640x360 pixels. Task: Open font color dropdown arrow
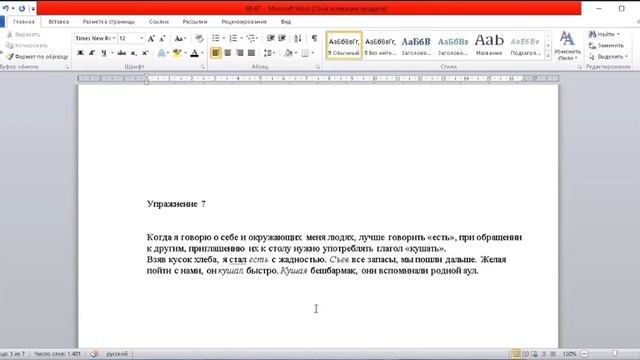[x=202, y=53]
